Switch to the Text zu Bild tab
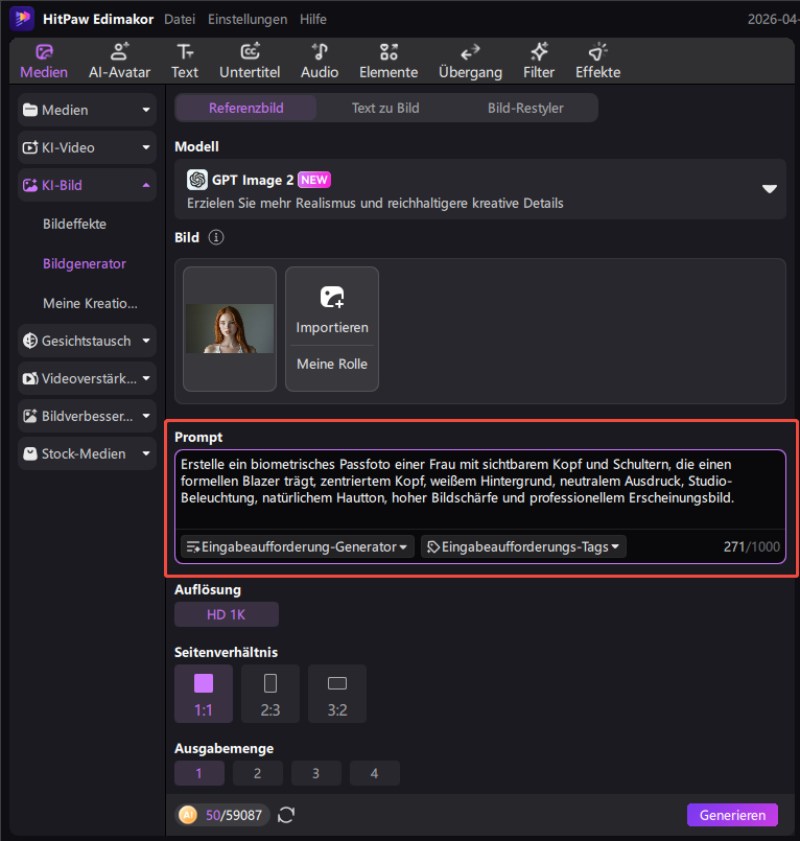Viewport: 800px width, 841px height. [385, 108]
